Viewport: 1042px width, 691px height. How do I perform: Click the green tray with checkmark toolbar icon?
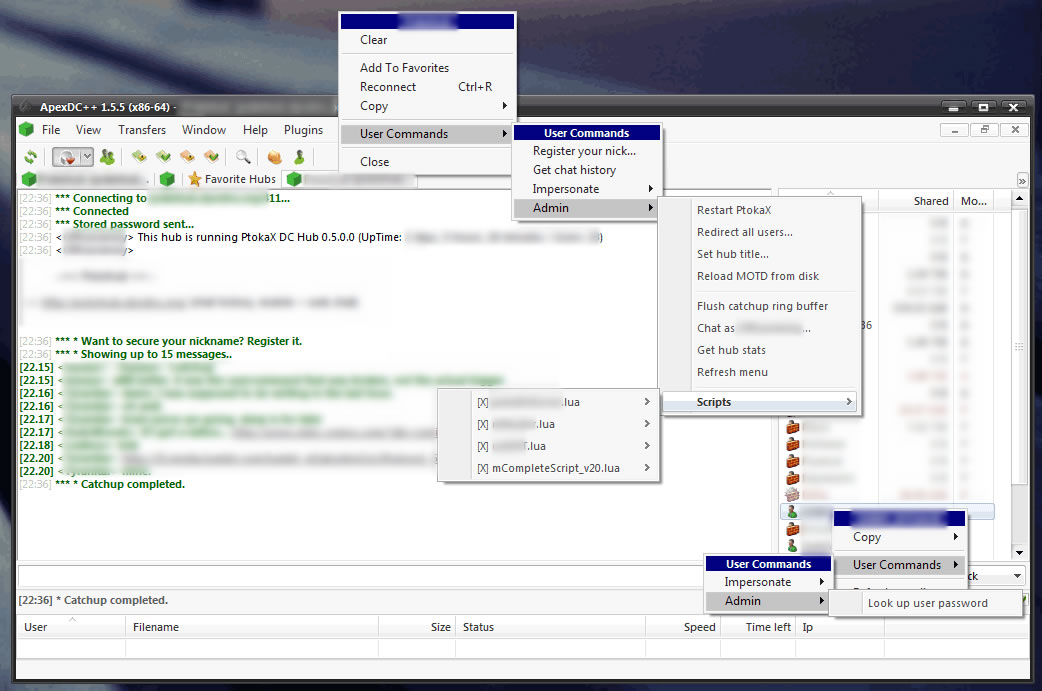click(x=163, y=157)
